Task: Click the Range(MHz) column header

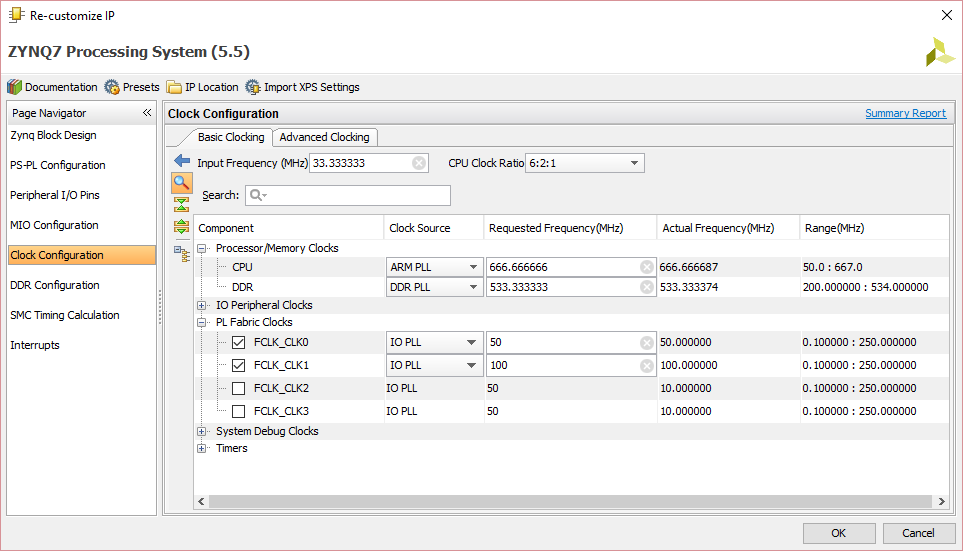Action: 875,228
